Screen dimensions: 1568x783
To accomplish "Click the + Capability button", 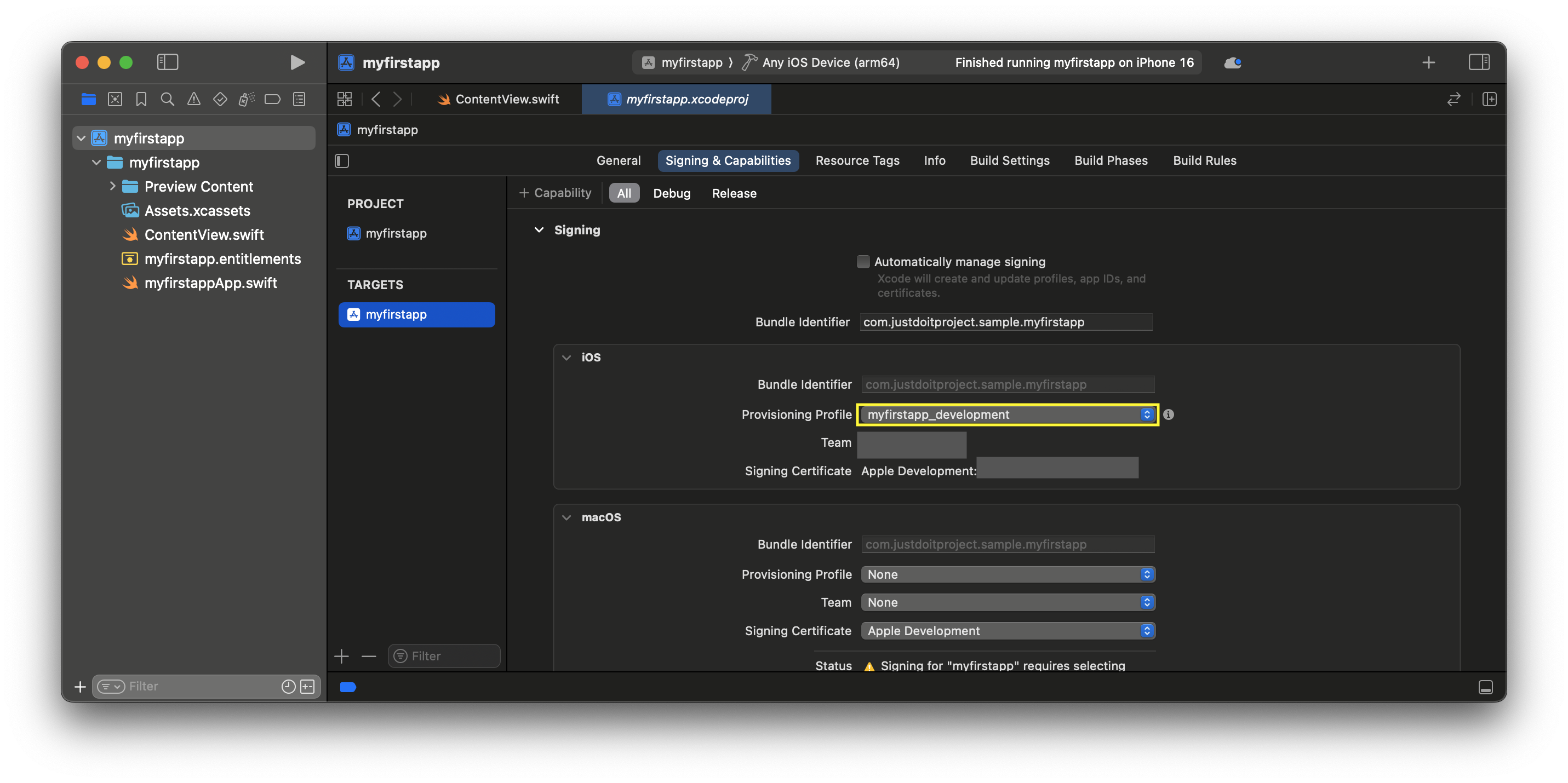I will 555,193.
